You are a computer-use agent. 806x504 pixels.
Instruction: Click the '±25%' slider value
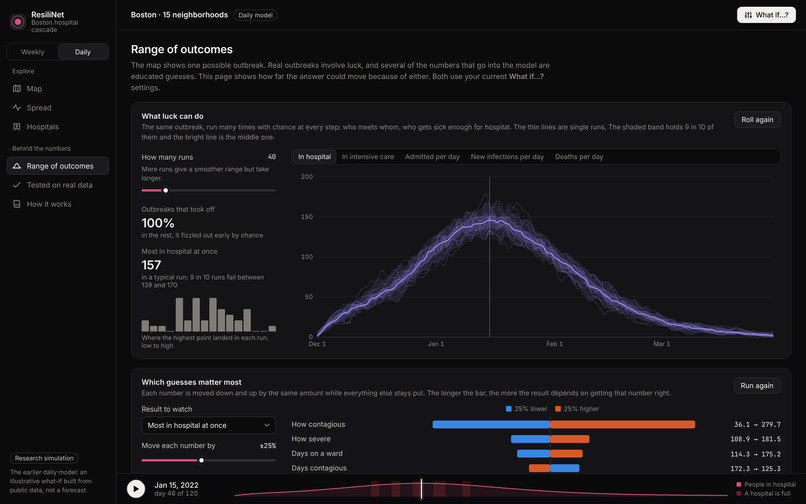tap(268, 446)
